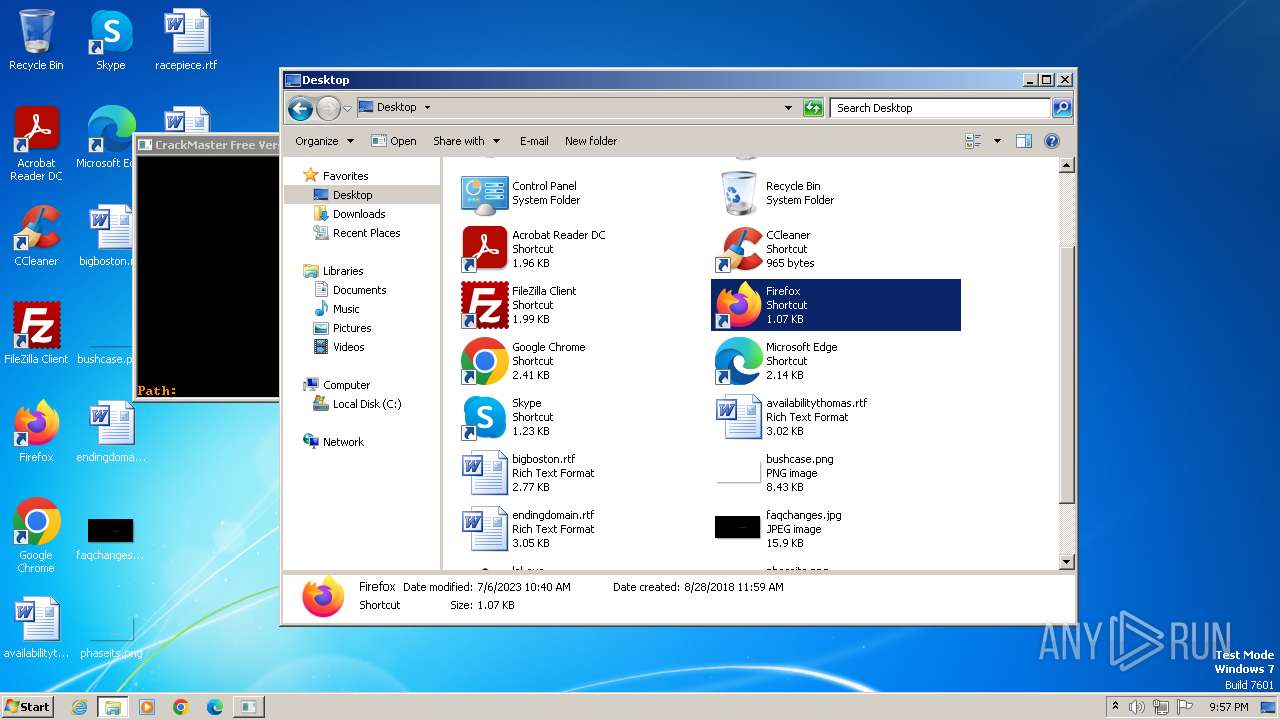The height and width of the screenshot is (720, 1280).
Task: Click the Search Desktop field
Action: tap(941, 108)
